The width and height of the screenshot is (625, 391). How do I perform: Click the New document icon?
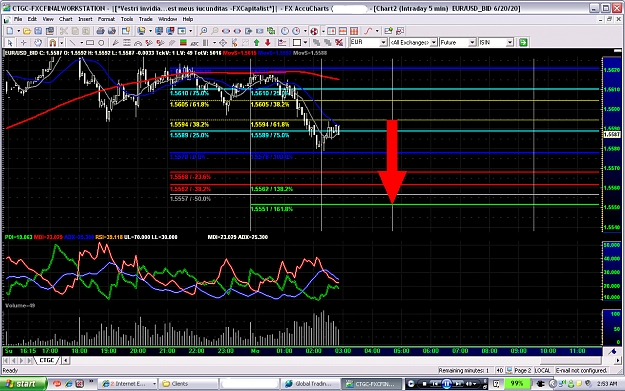10,31
